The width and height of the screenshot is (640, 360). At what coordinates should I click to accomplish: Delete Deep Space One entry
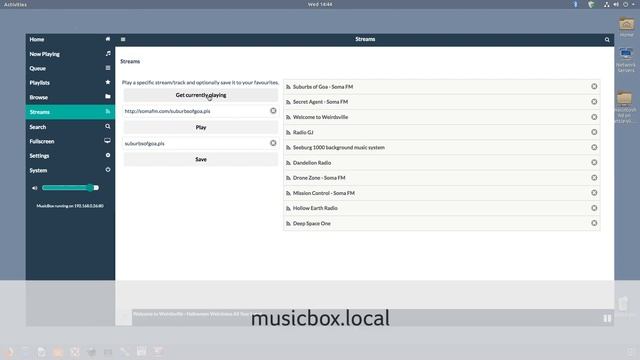(594, 223)
